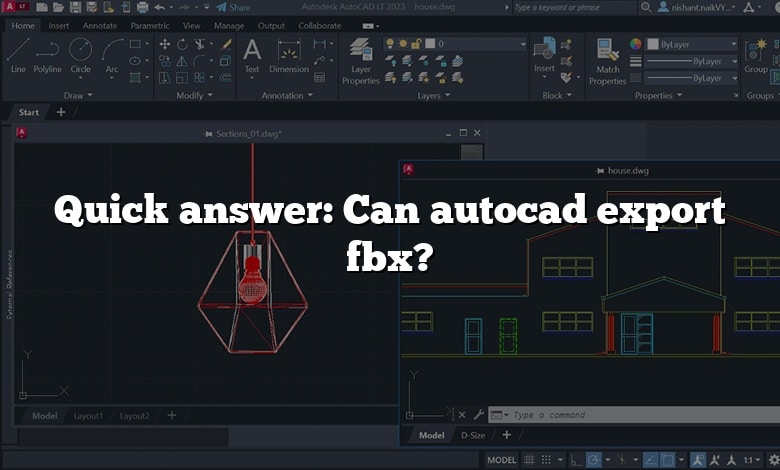
Task: Click the Match Properties tool
Action: pos(607,62)
